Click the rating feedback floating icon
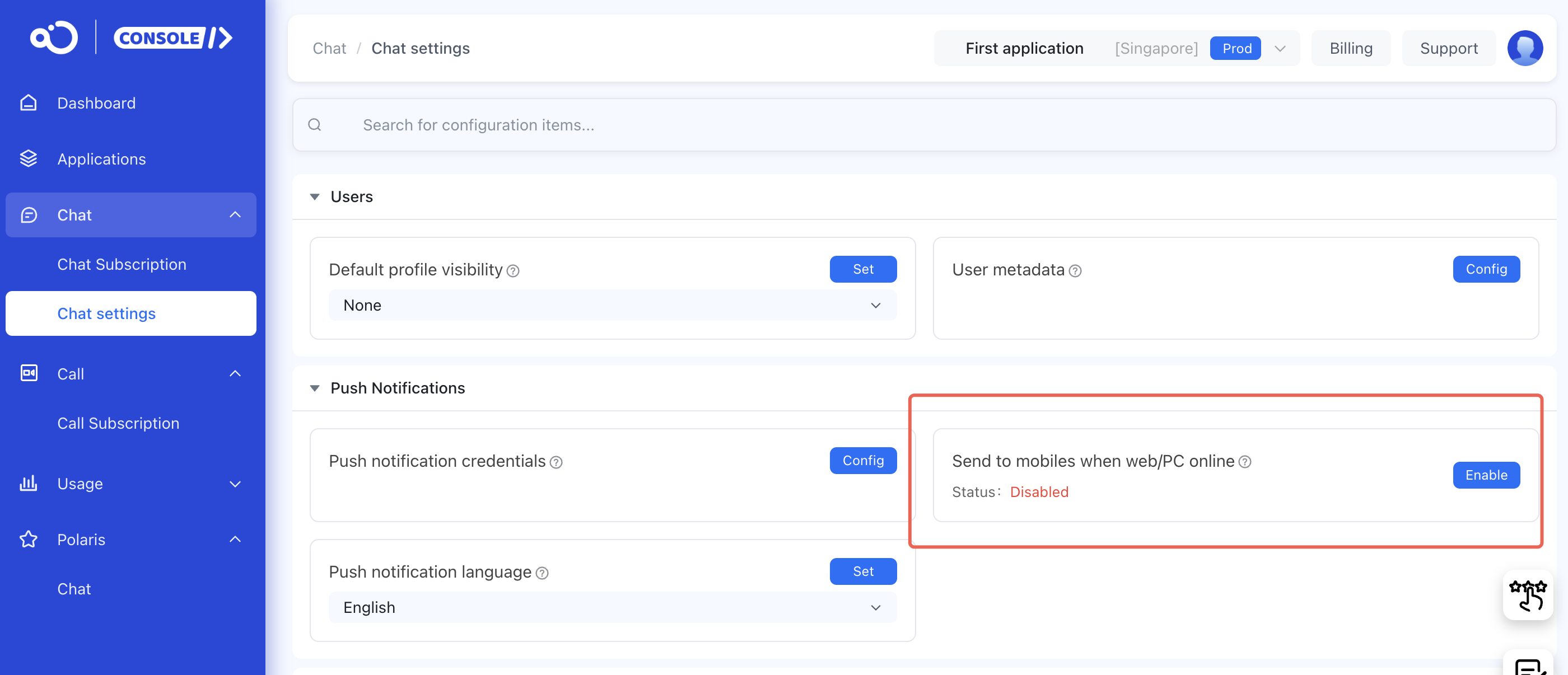This screenshot has width=1568, height=675. click(1527, 595)
